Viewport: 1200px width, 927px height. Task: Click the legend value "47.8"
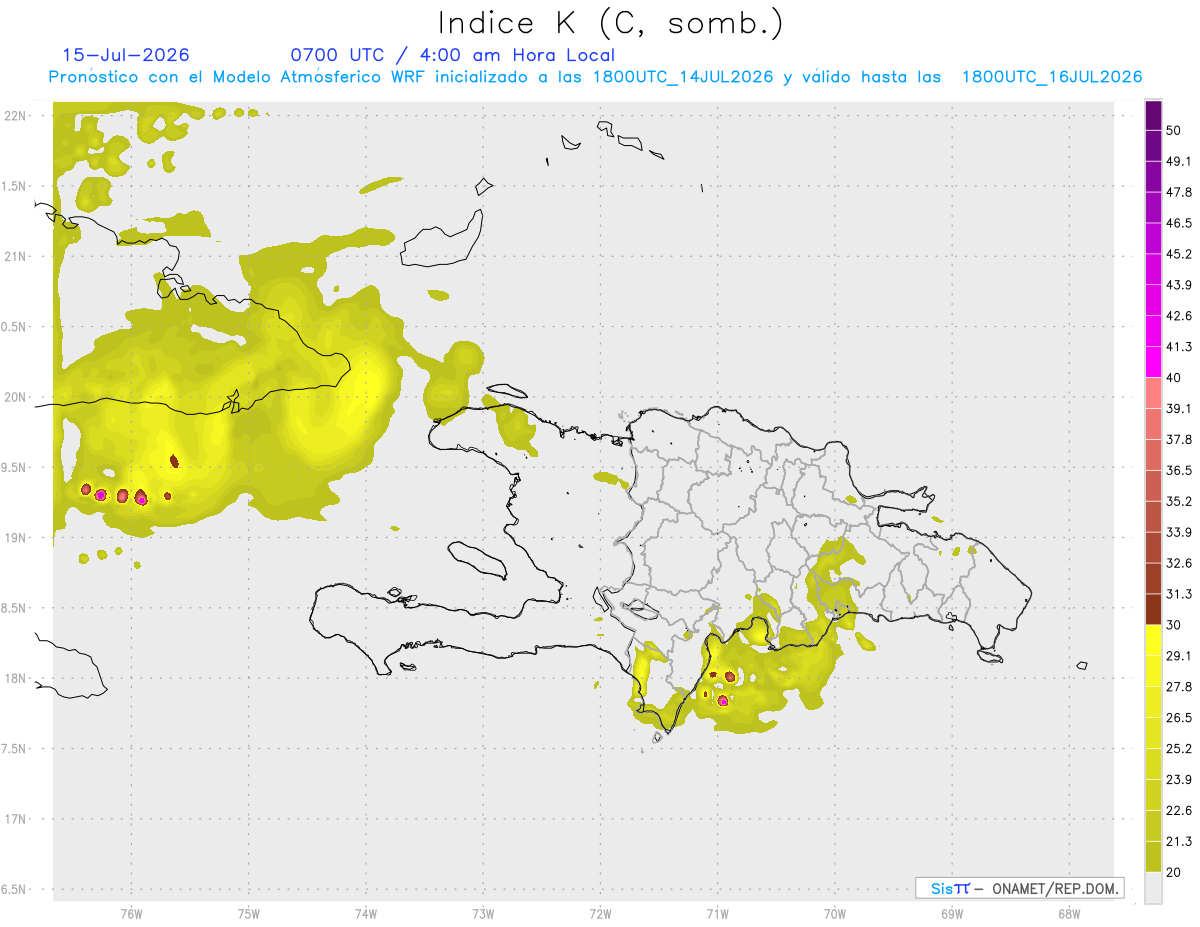[x=1179, y=192]
